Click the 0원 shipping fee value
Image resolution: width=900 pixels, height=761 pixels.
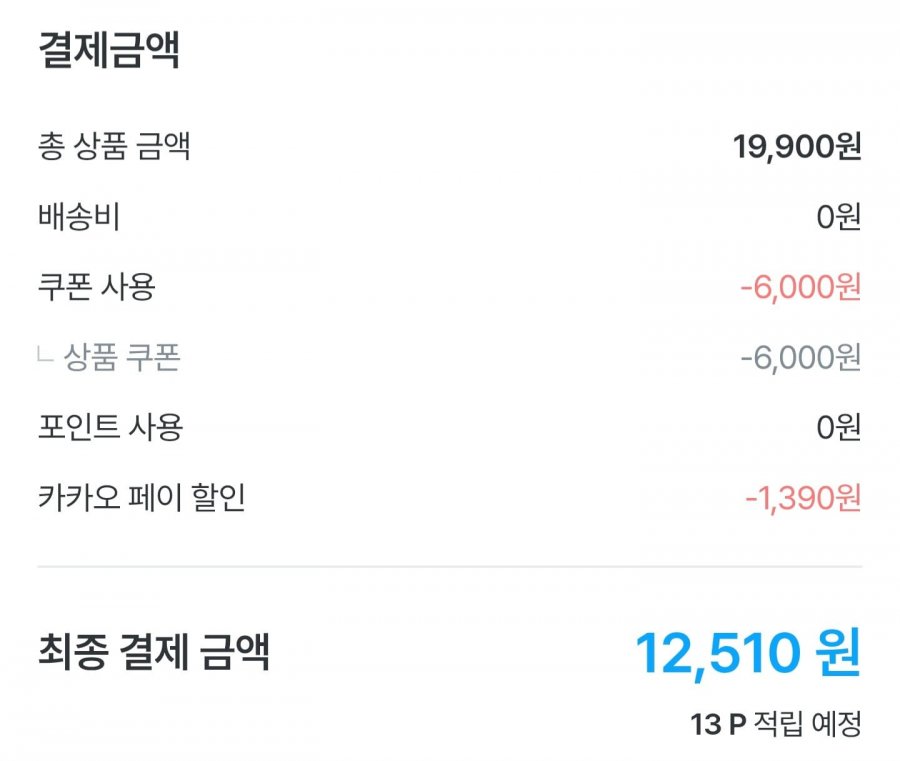coord(839,217)
